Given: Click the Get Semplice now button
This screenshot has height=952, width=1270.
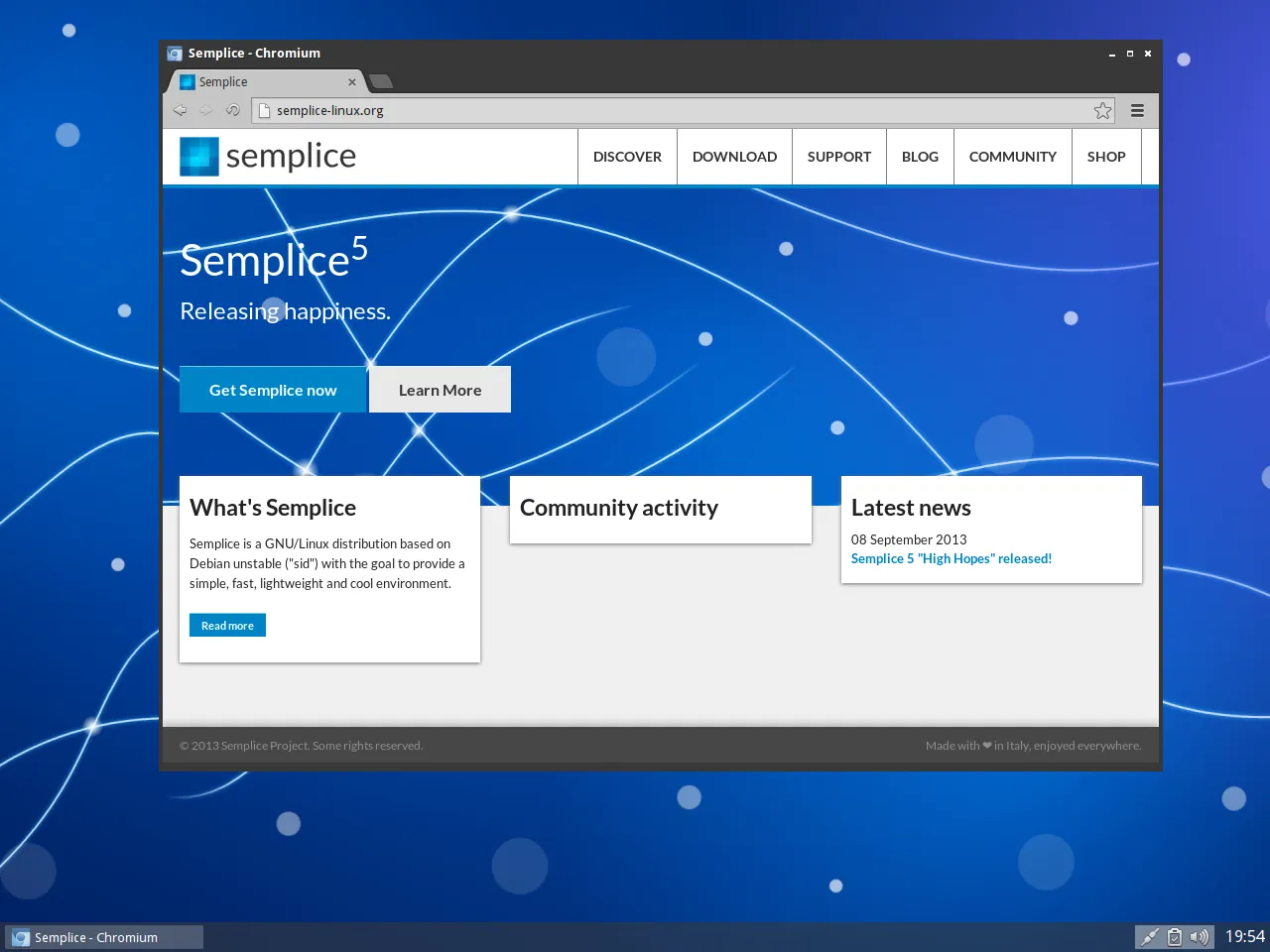Looking at the screenshot, I should [x=273, y=389].
